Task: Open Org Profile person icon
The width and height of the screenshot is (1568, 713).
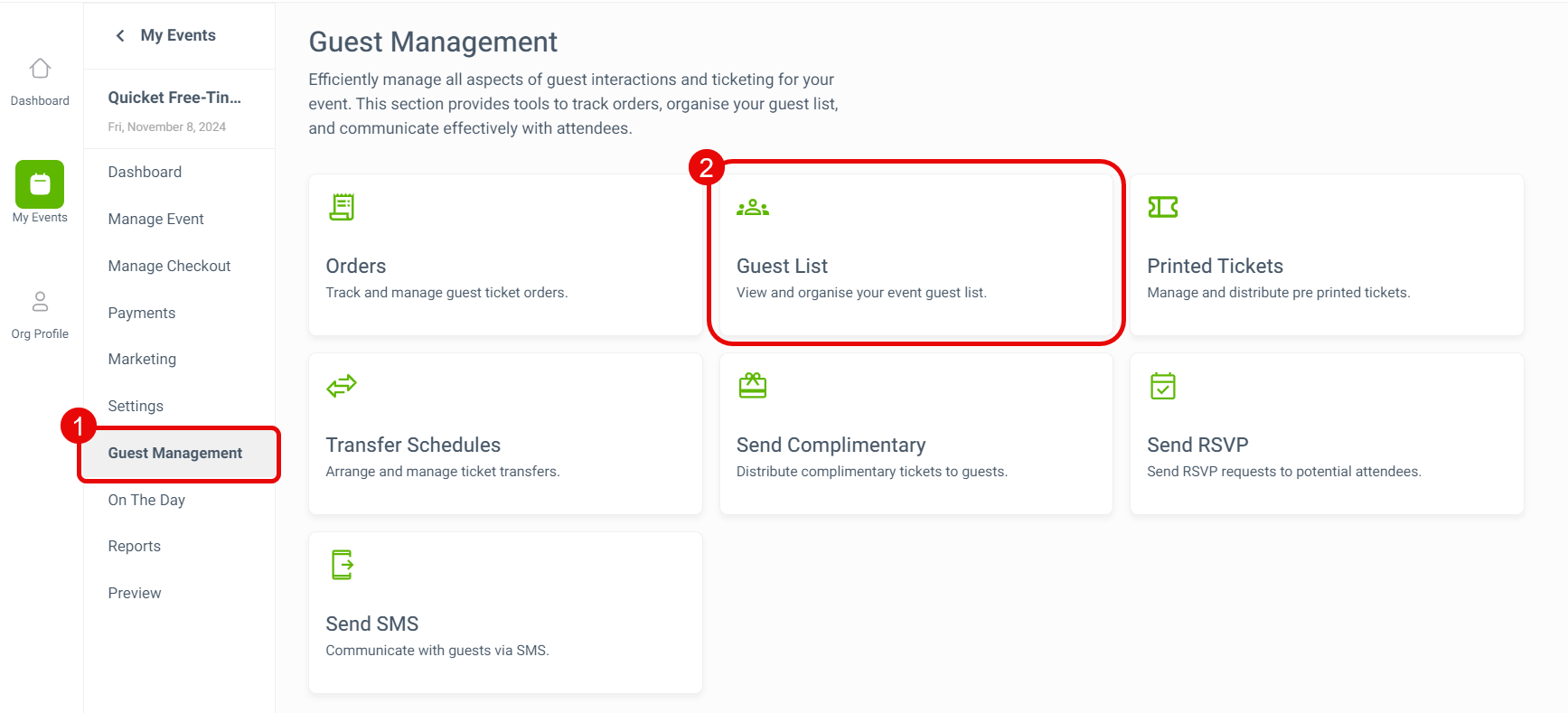Action: coord(40,301)
